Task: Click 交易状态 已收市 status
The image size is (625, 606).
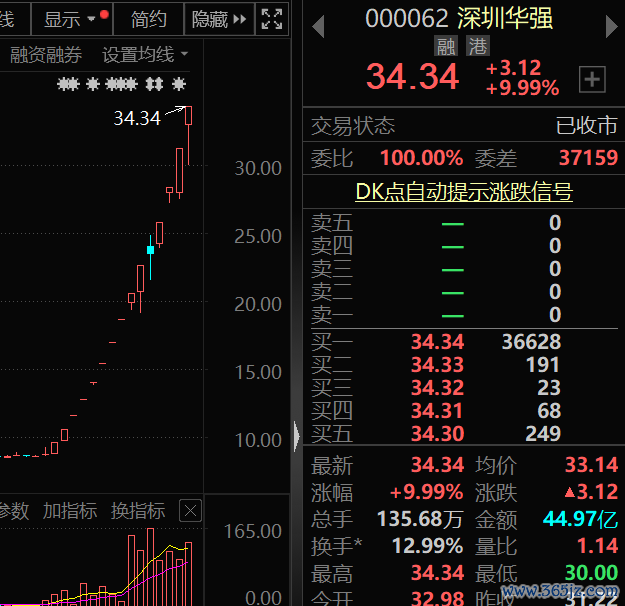Action: point(464,125)
